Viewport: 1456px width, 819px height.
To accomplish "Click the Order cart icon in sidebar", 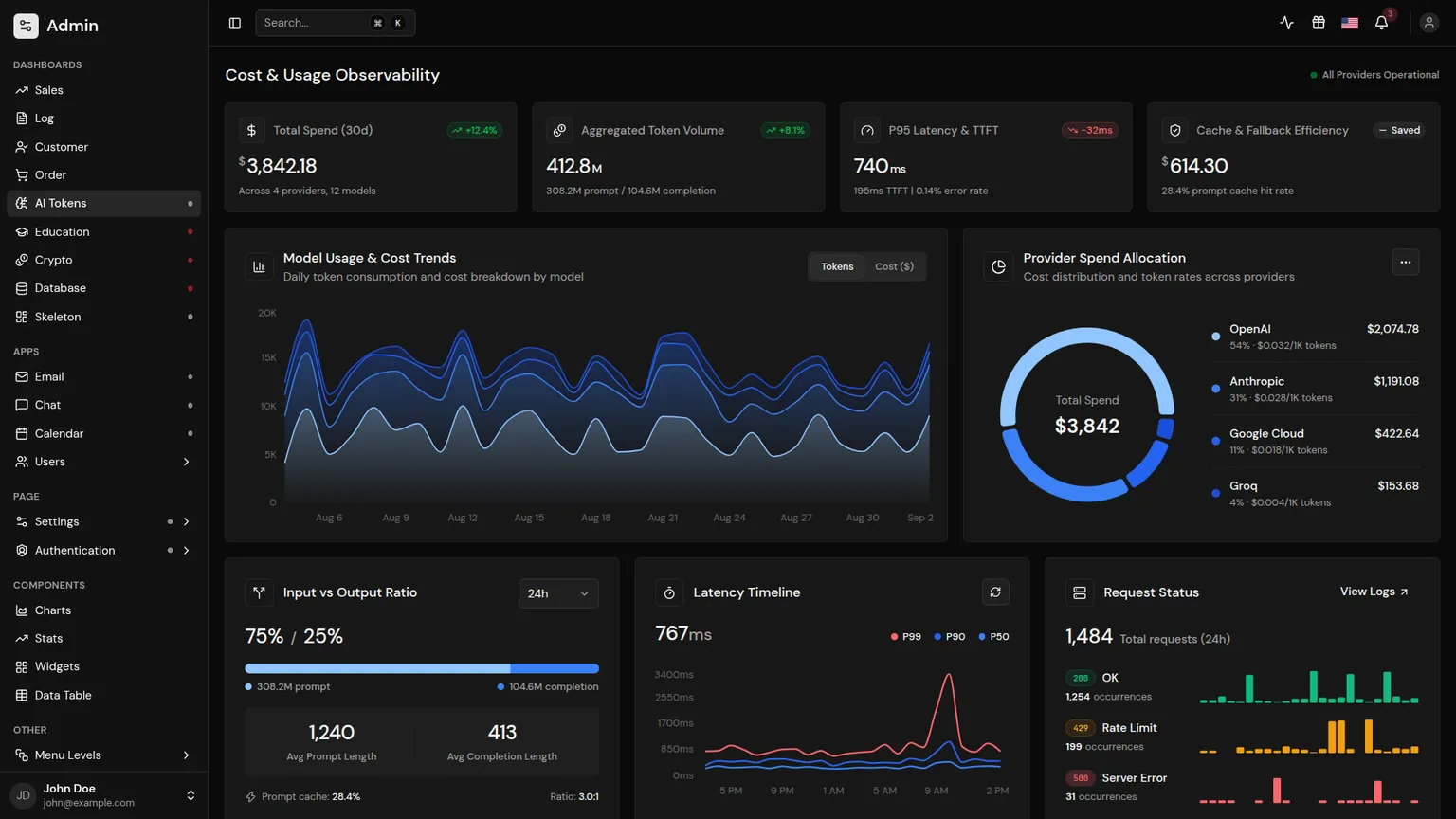I will (22, 175).
